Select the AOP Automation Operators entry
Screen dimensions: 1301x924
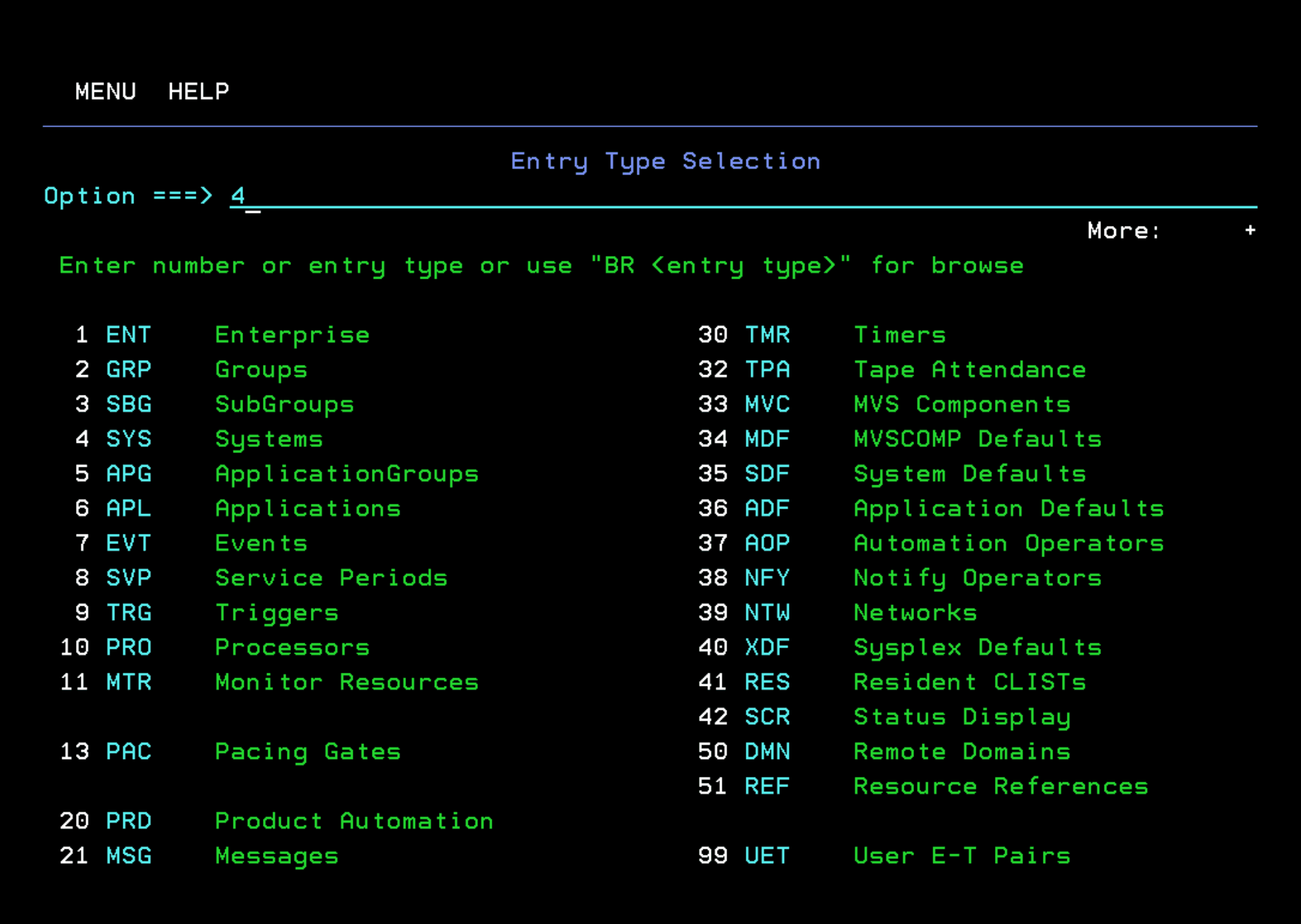pyautogui.click(x=767, y=543)
